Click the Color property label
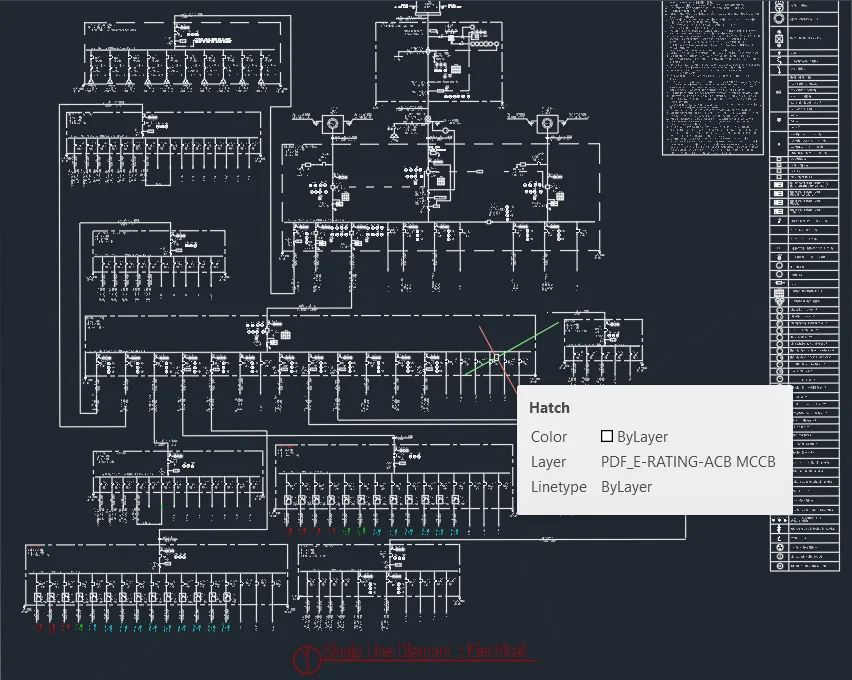This screenshot has width=852, height=680. (x=549, y=436)
